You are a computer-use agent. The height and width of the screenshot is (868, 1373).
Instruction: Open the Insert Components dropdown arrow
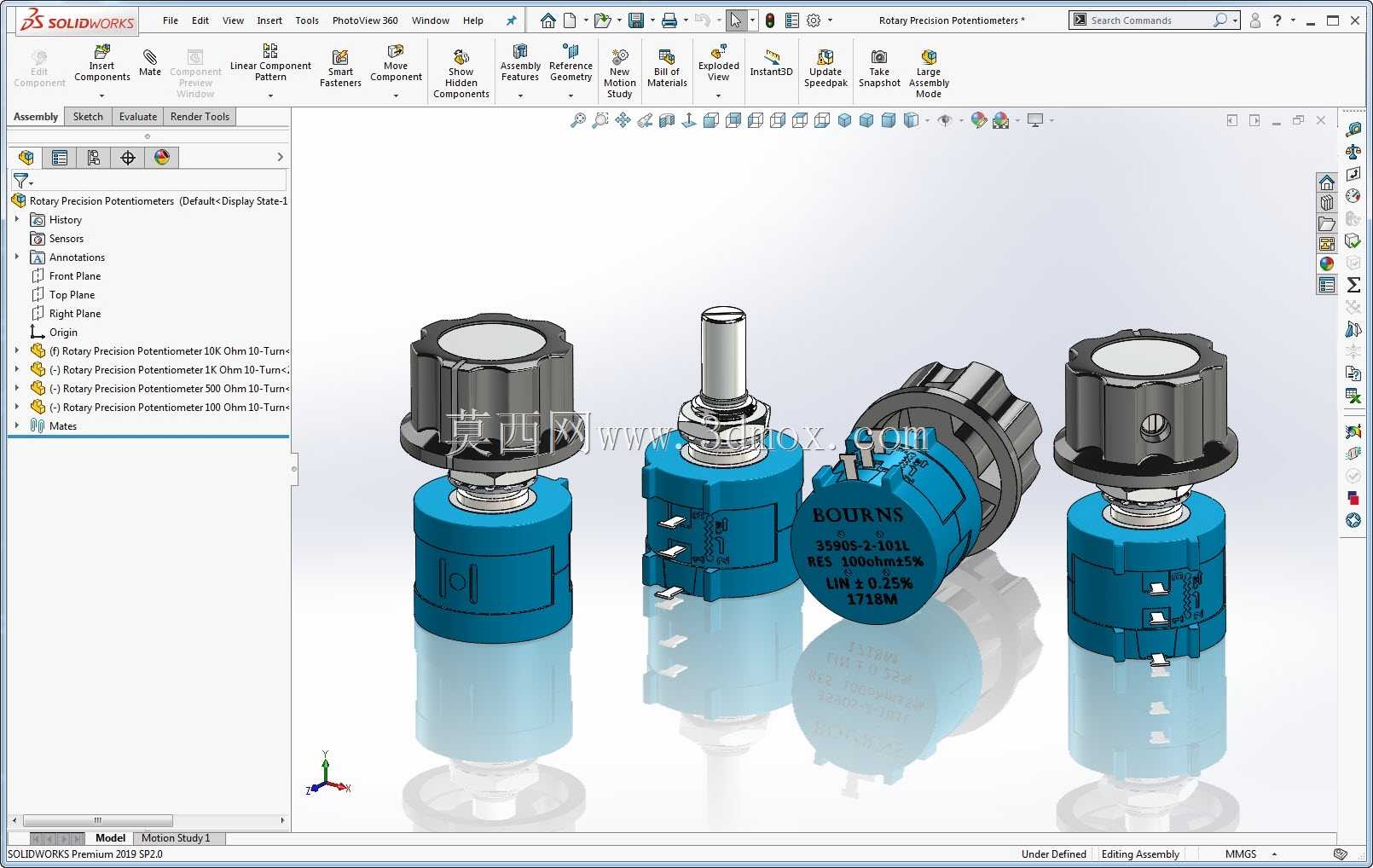point(101,95)
